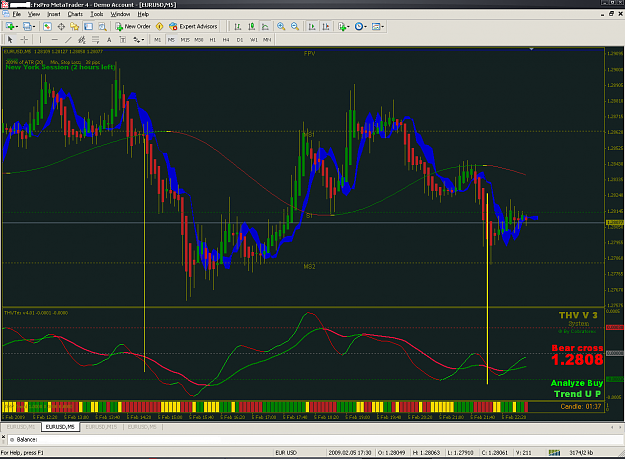Switch to MN timeframe
Screen dimensions: 625x459
pos(267,40)
